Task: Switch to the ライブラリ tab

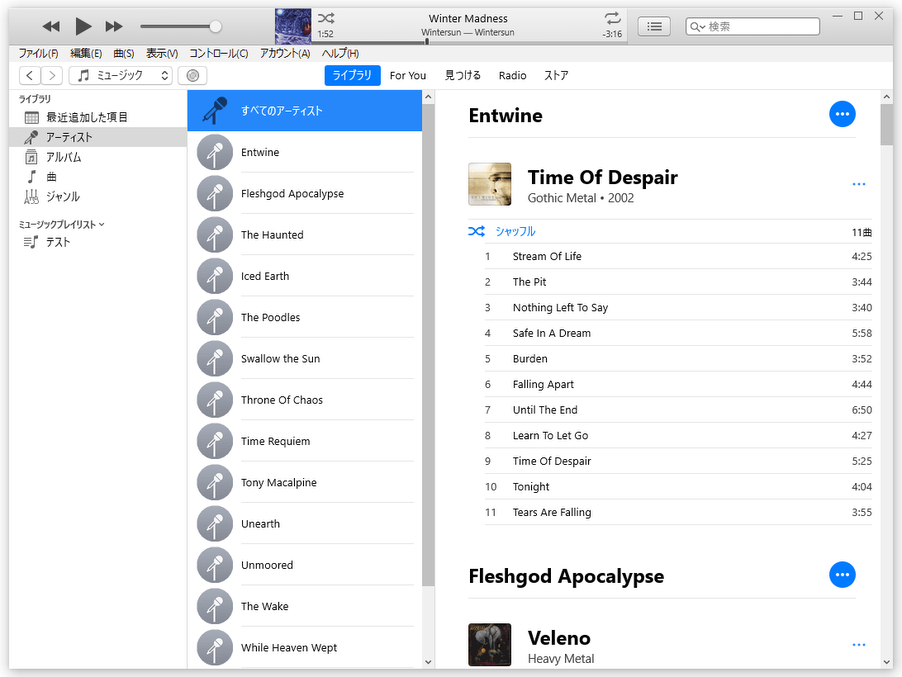Action: pyautogui.click(x=352, y=75)
